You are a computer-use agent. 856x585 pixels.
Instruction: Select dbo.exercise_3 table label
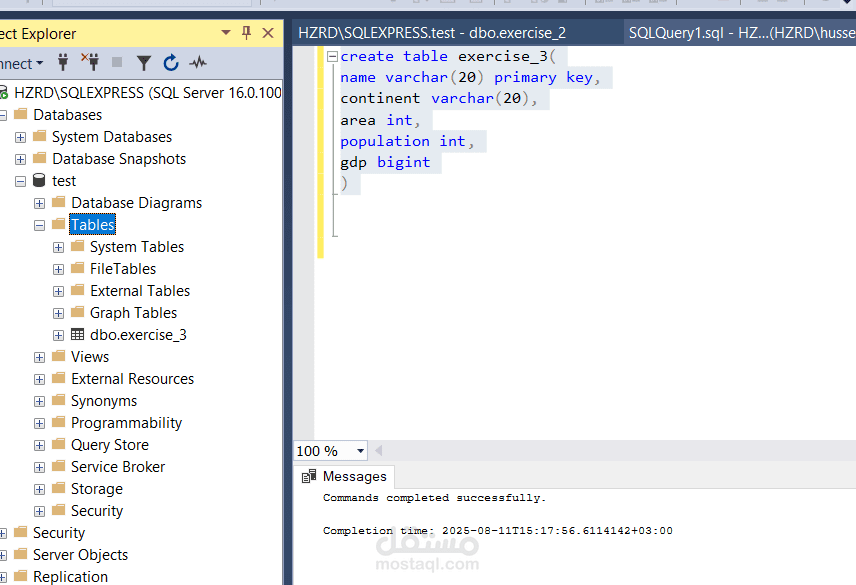138,335
